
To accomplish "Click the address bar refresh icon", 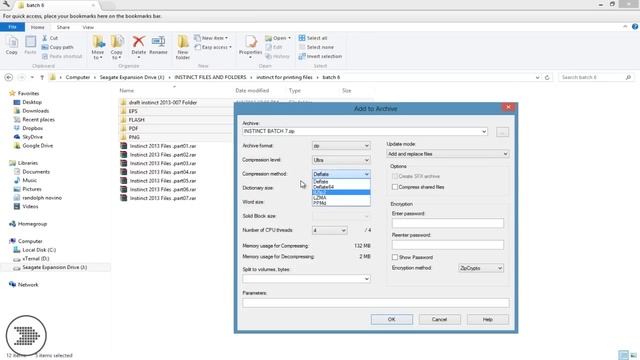I will coord(547,77).
